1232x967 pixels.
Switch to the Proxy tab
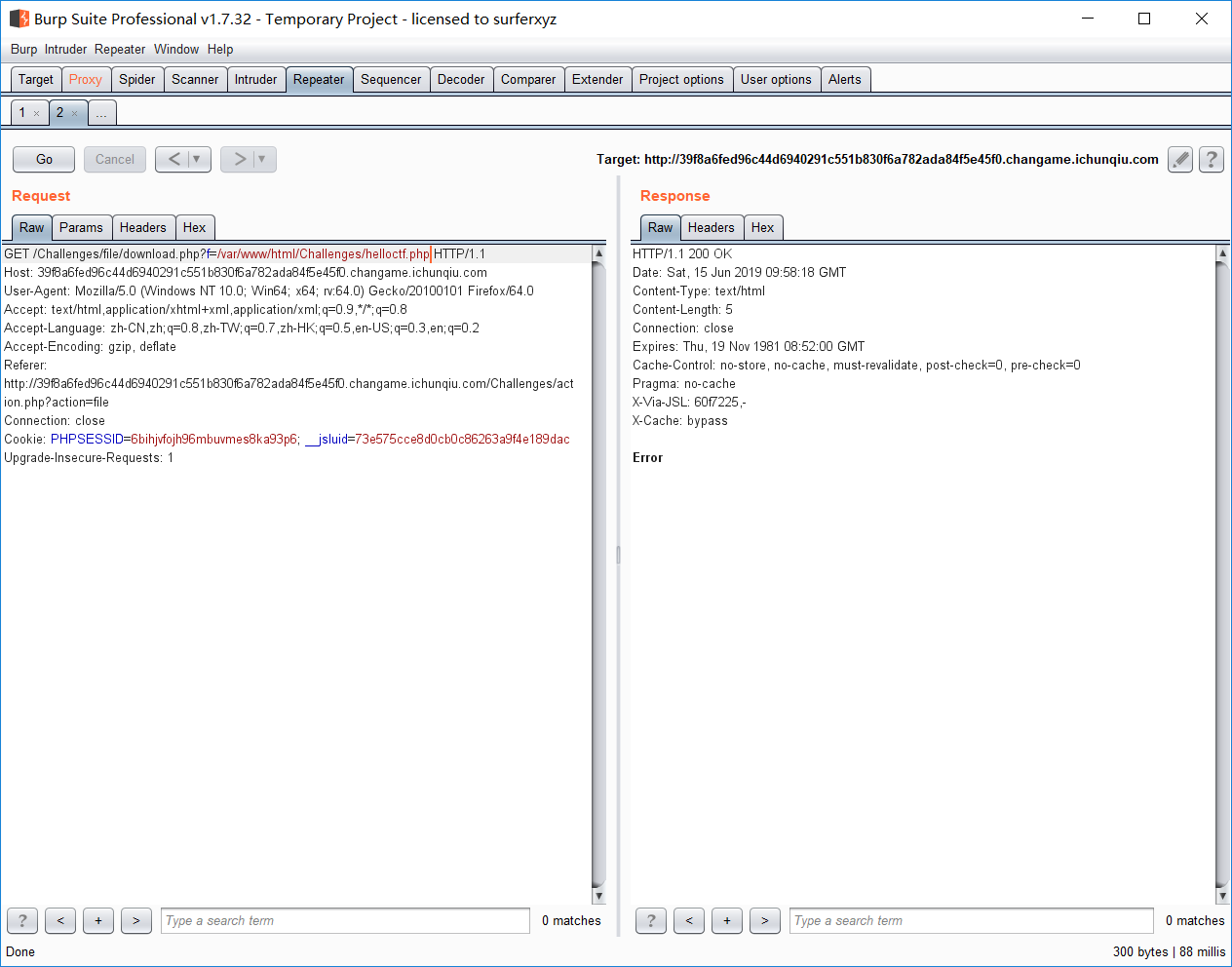[x=86, y=80]
